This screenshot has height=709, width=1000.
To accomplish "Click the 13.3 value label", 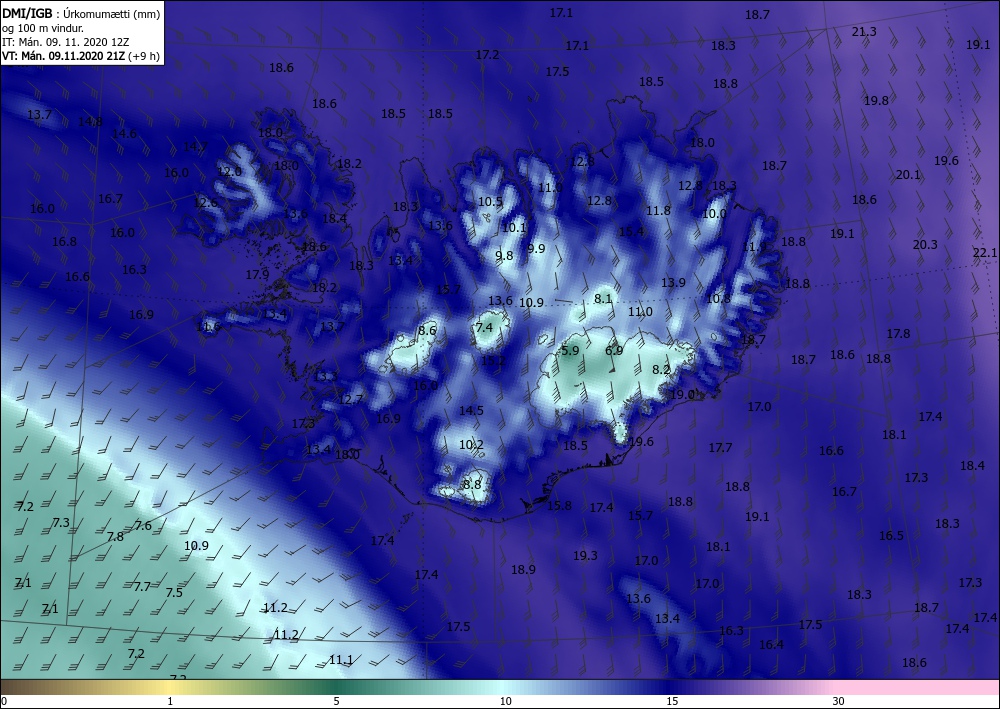I will (x=325, y=377).
